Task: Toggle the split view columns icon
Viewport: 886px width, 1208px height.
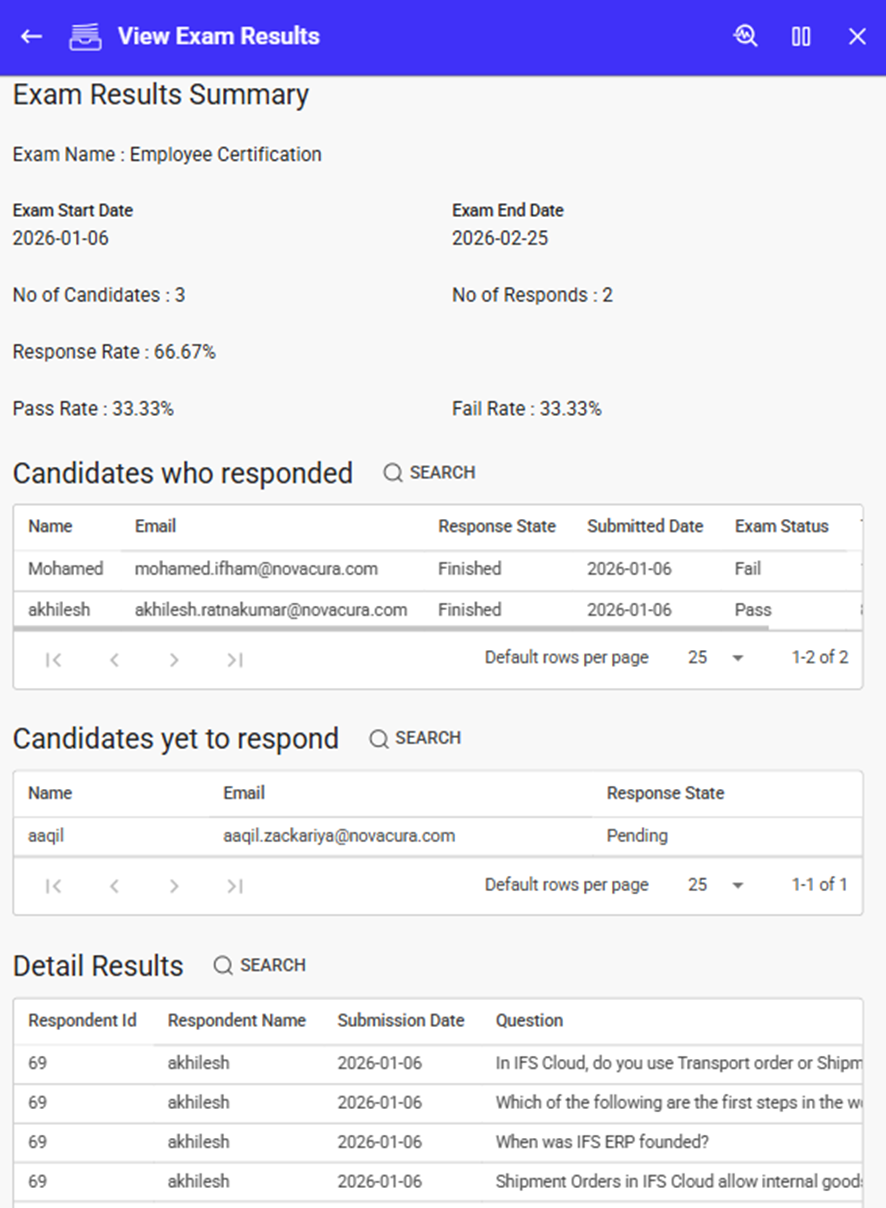Action: (x=801, y=37)
